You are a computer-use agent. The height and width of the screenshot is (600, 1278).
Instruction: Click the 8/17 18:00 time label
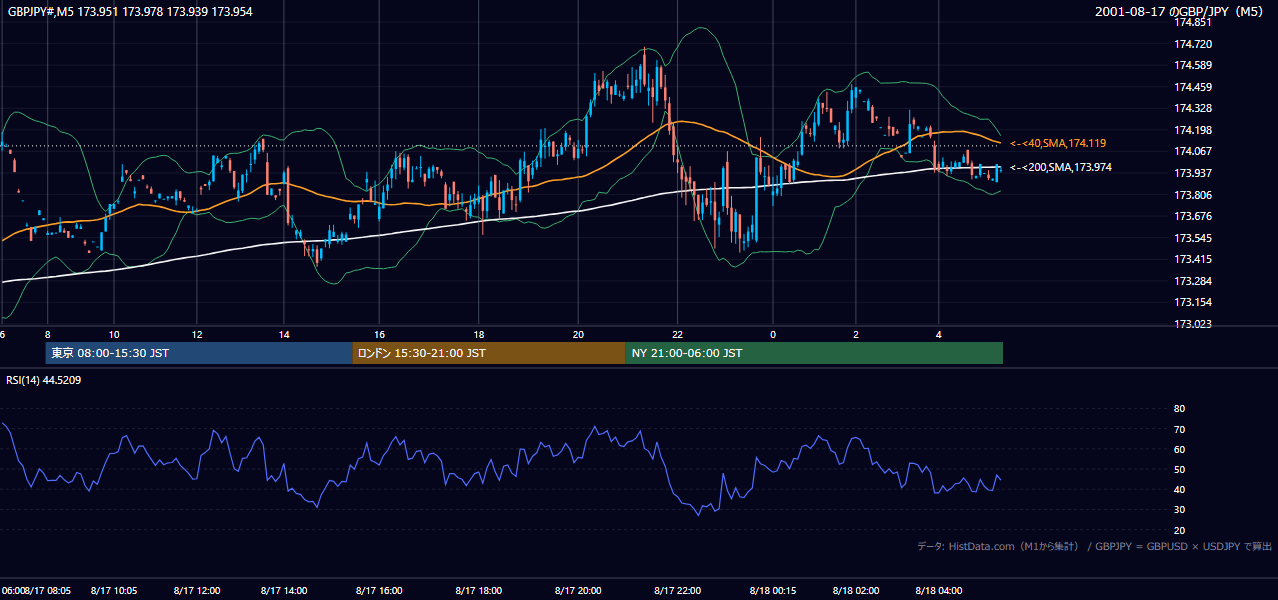click(x=479, y=591)
